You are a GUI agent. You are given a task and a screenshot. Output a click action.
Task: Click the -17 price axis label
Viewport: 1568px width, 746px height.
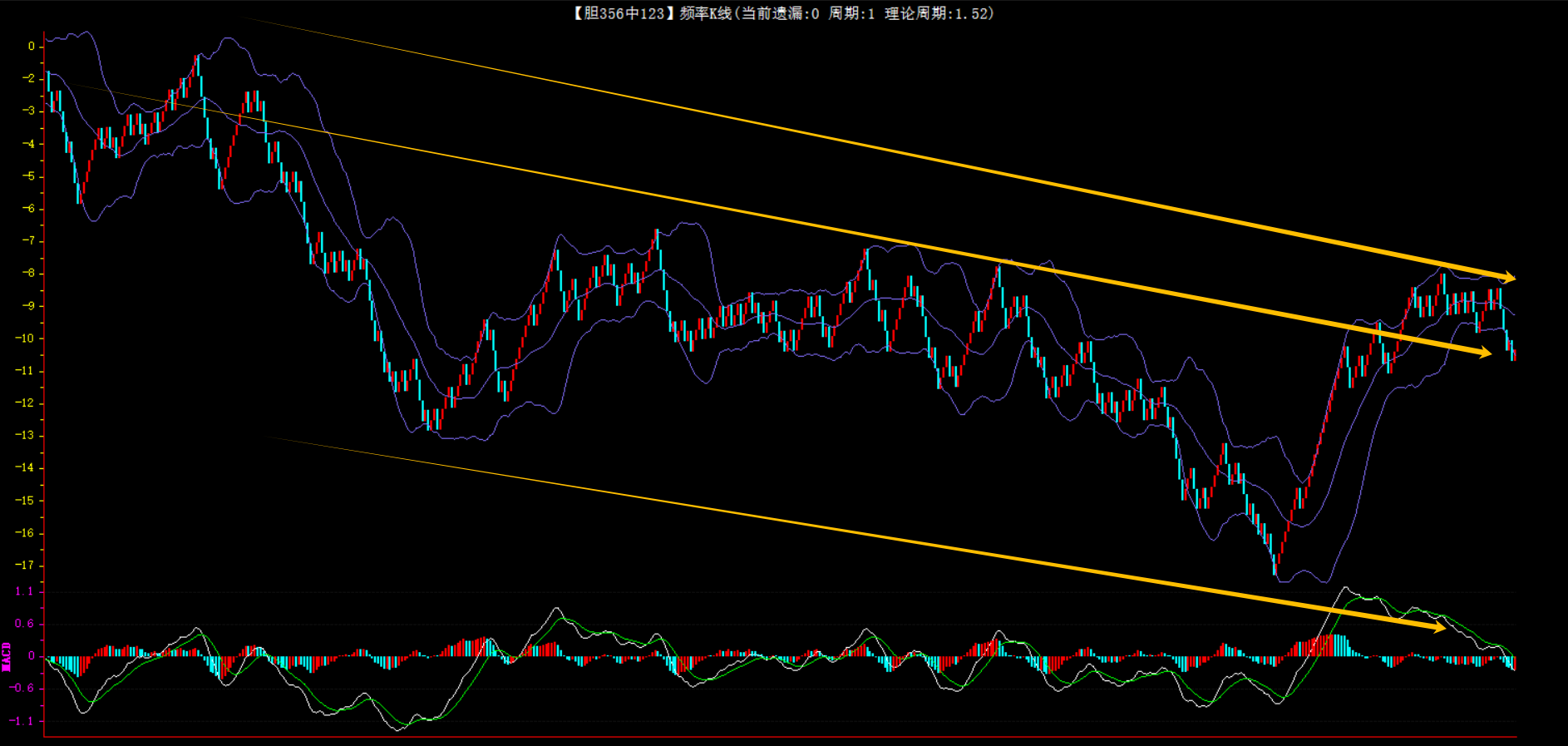coord(25,566)
